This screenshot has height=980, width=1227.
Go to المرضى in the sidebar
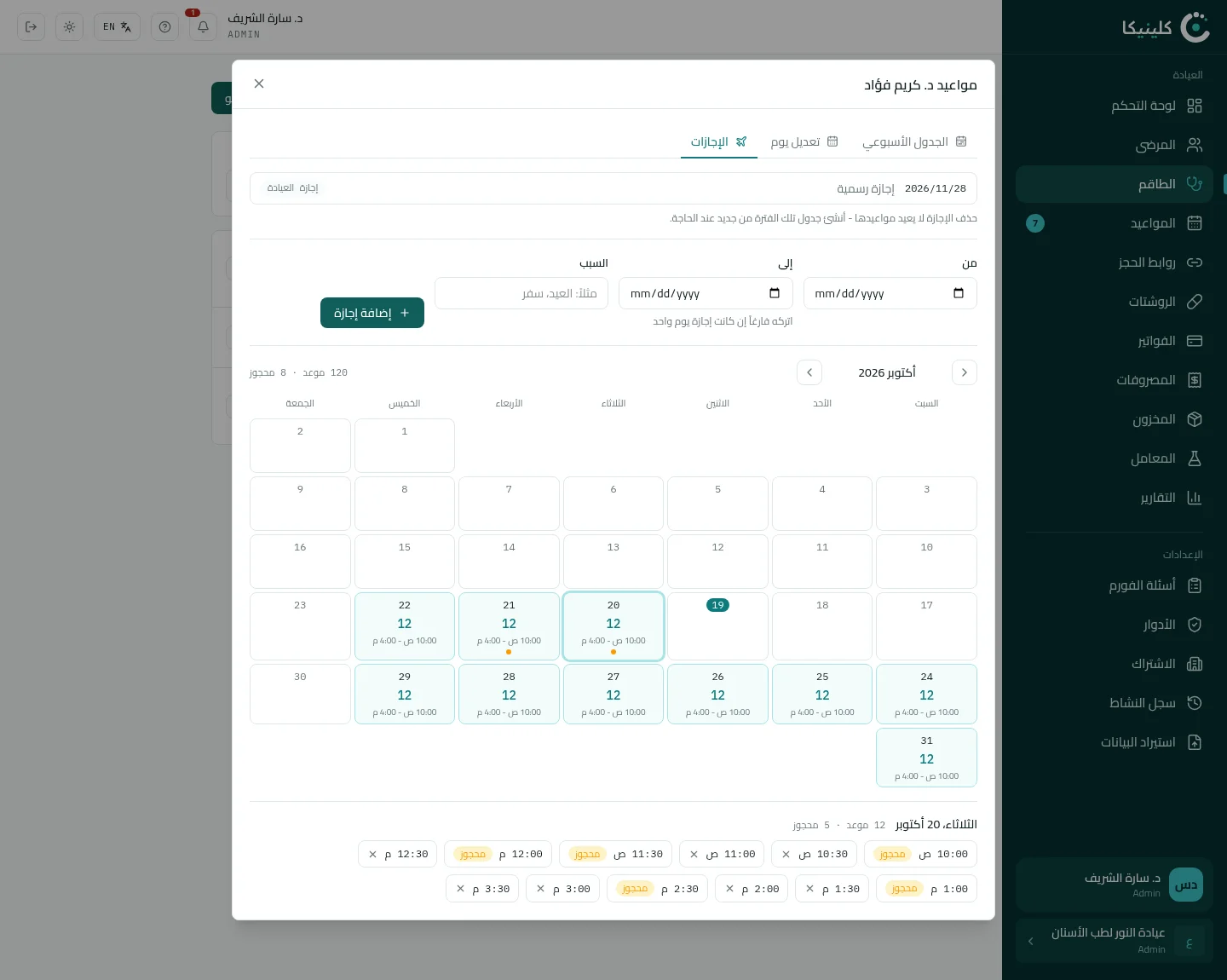tap(1115, 145)
